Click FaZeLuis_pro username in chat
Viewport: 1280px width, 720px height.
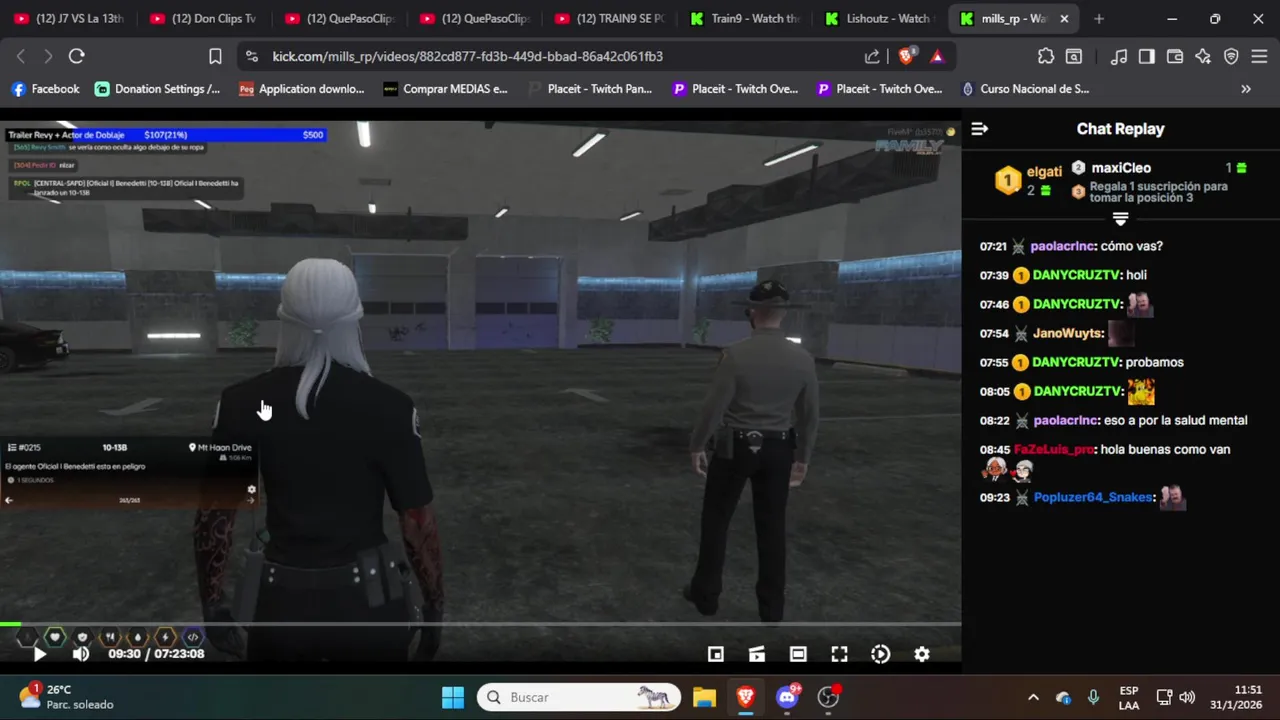[x=1054, y=449]
